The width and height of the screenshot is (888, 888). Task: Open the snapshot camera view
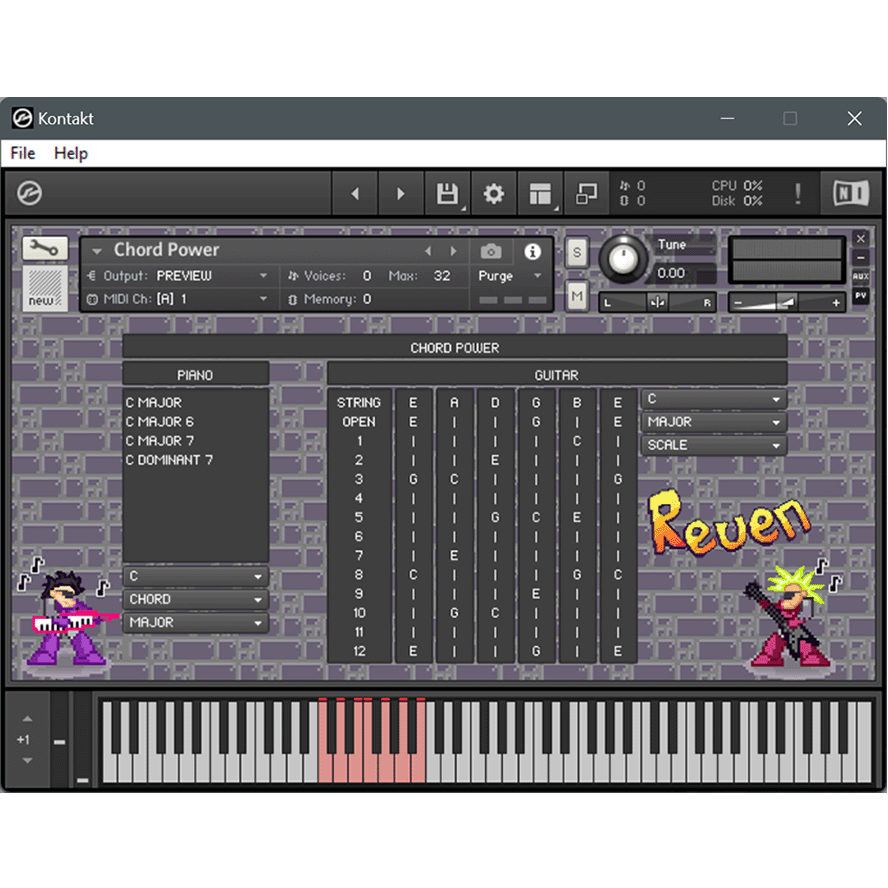click(491, 251)
